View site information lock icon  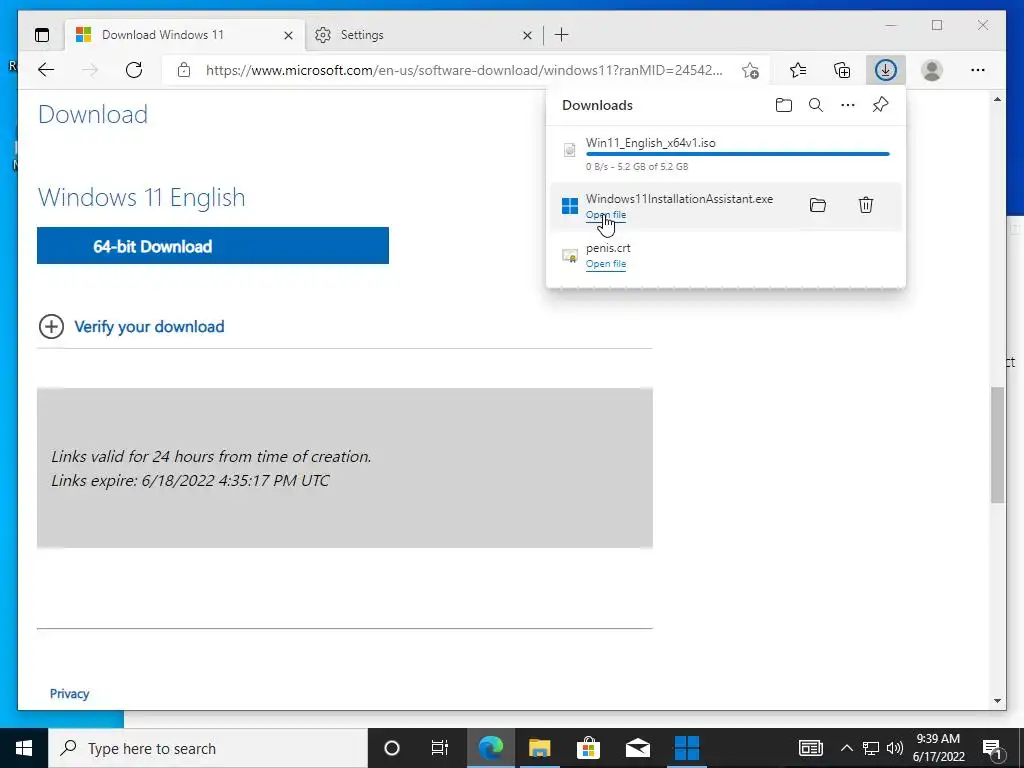pyautogui.click(x=184, y=70)
